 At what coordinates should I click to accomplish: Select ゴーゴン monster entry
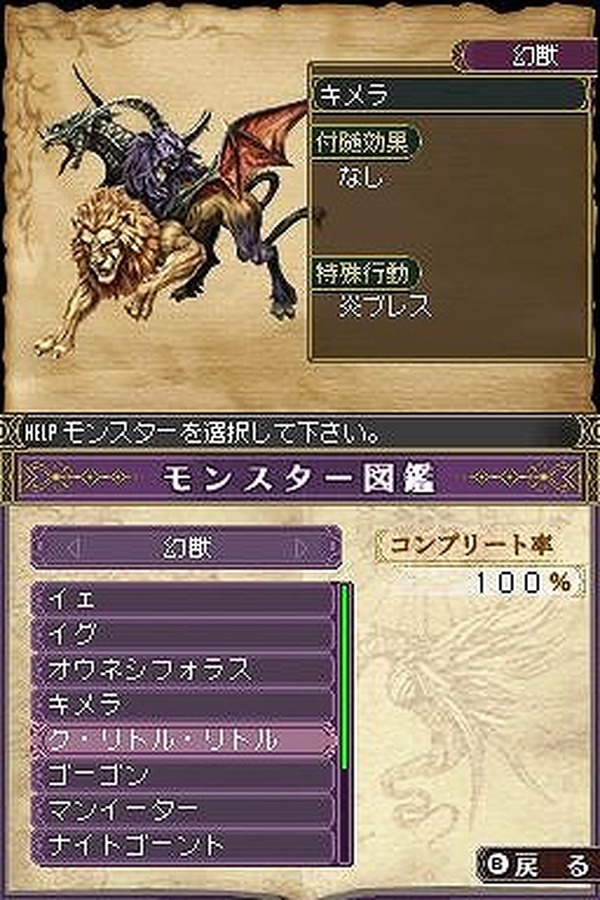pyautogui.click(x=183, y=774)
